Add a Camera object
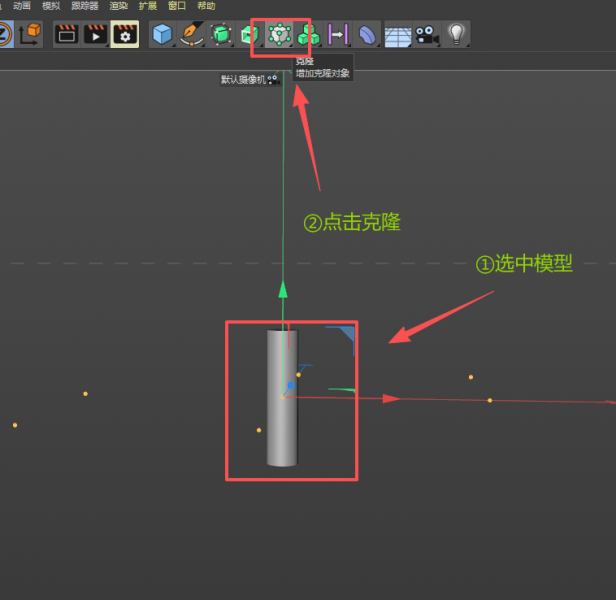Screen dimensions: 616x600 [x=427, y=34]
